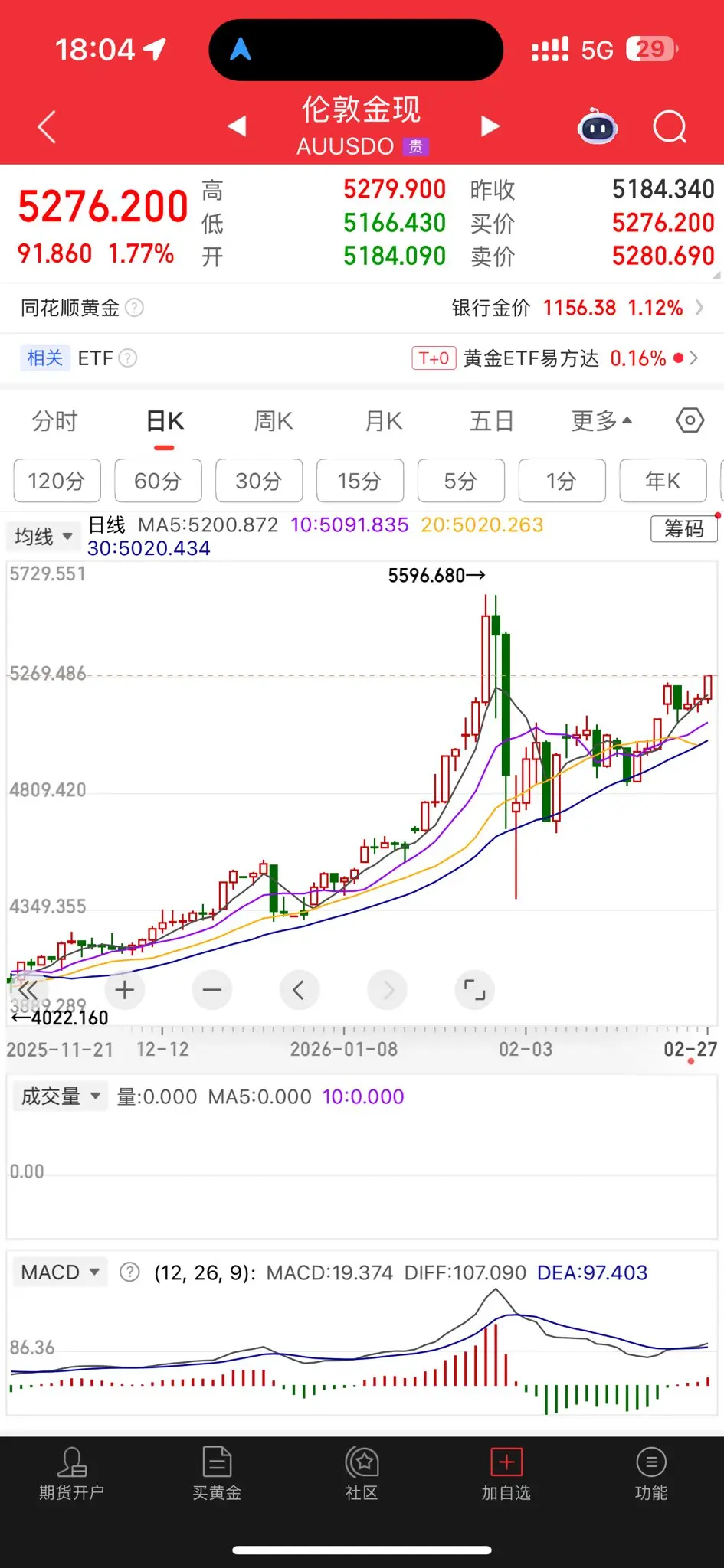This screenshot has width=724, height=1568.
Task: Tap the current price 5276.200
Action: [103, 207]
